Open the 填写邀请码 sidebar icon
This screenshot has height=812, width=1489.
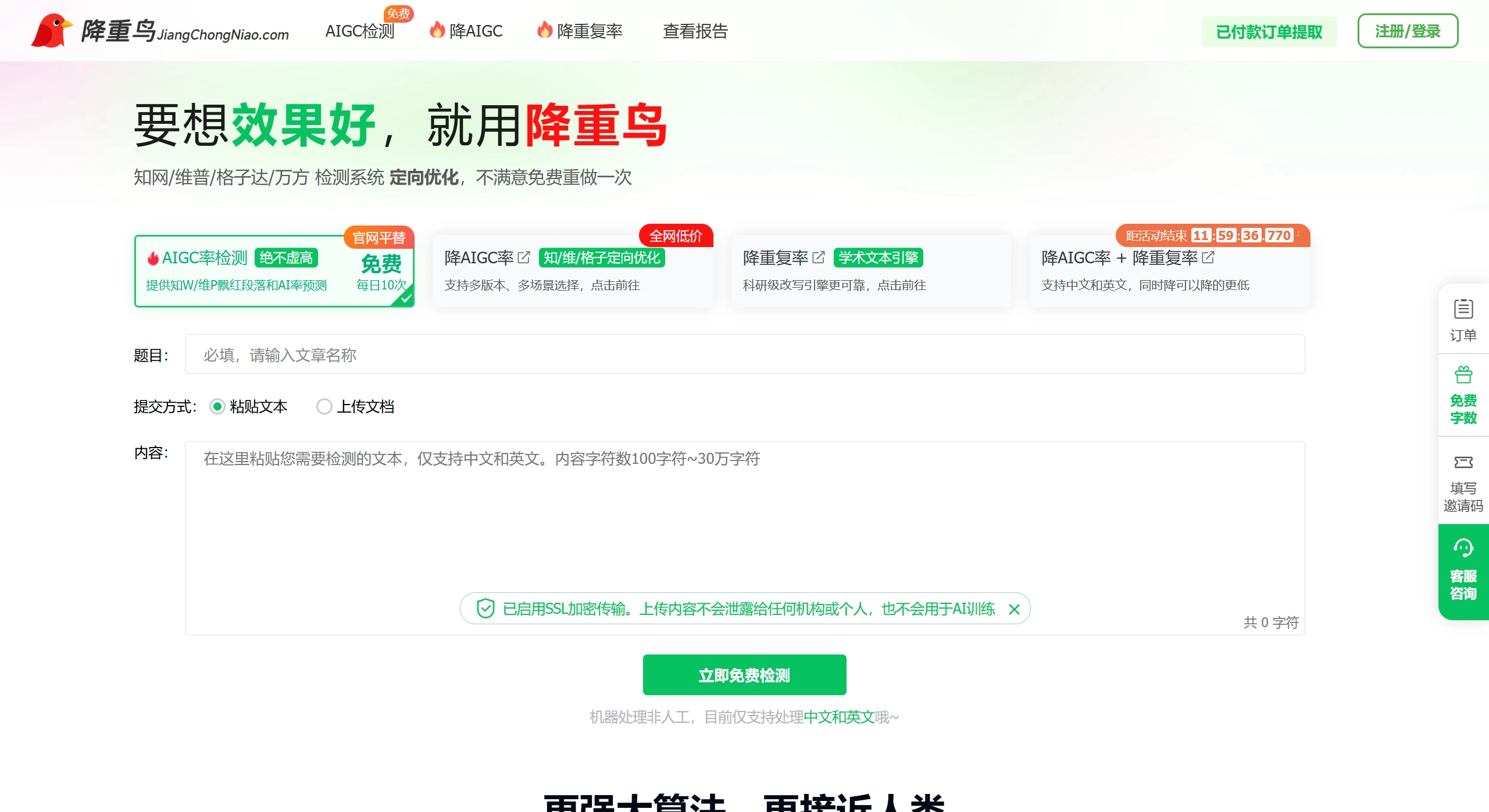[x=1463, y=462]
